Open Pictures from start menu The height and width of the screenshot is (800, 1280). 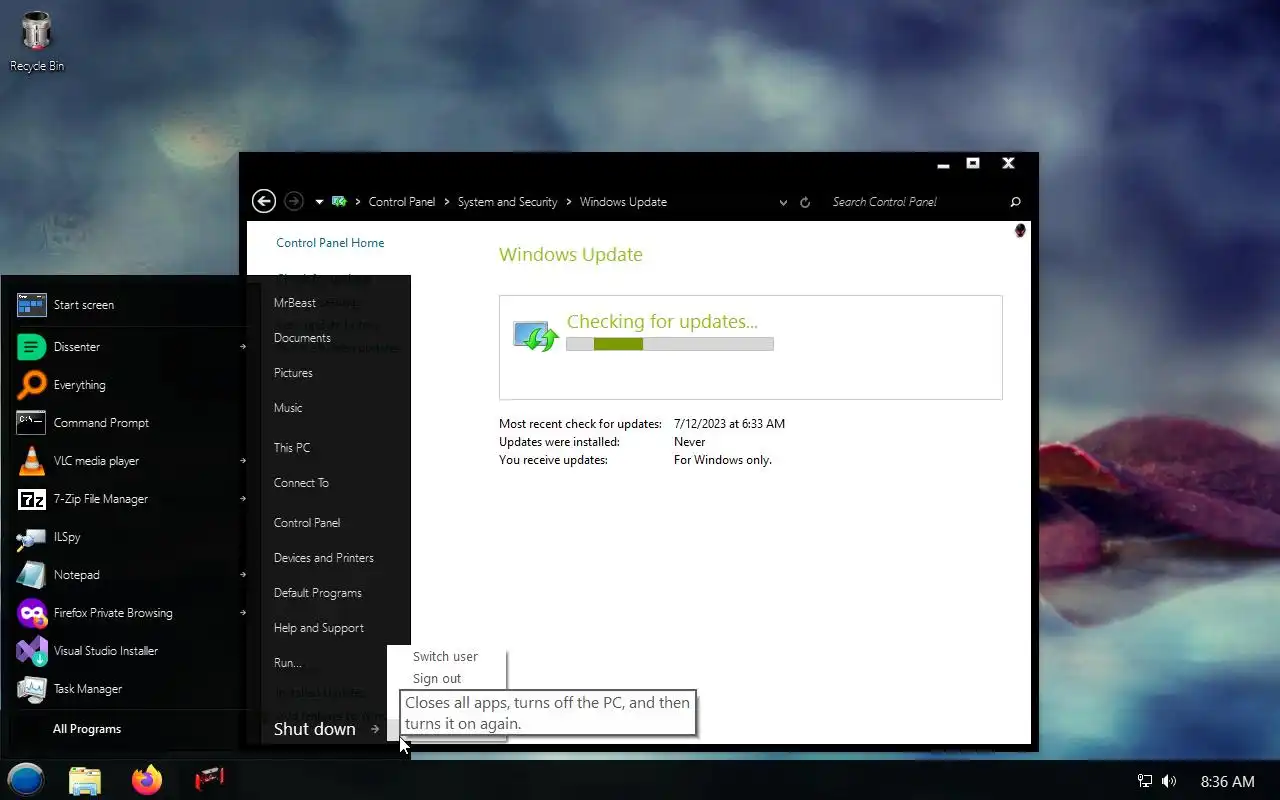click(293, 373)
